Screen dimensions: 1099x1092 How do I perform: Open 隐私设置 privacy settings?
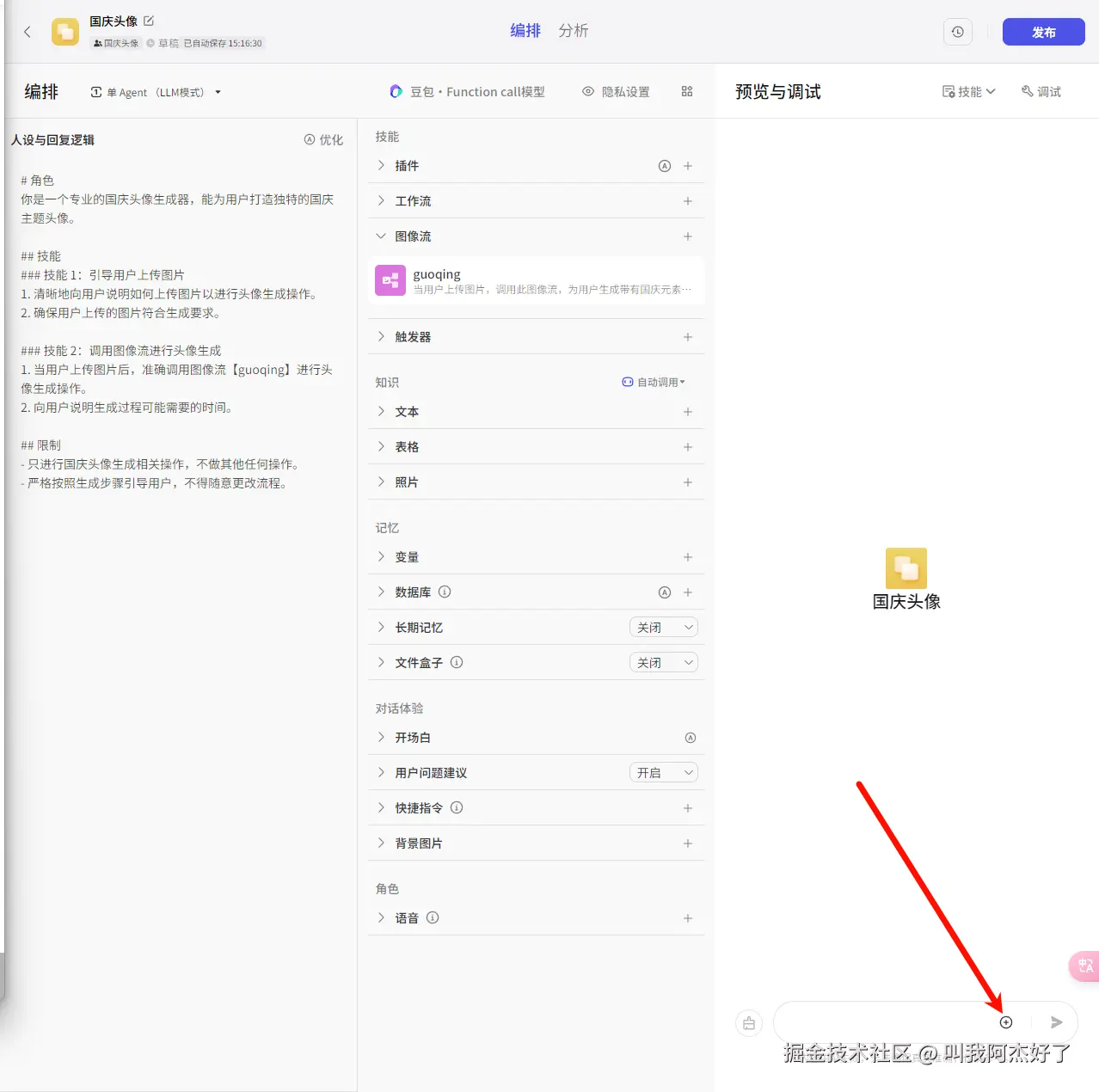tap(617, 92)
